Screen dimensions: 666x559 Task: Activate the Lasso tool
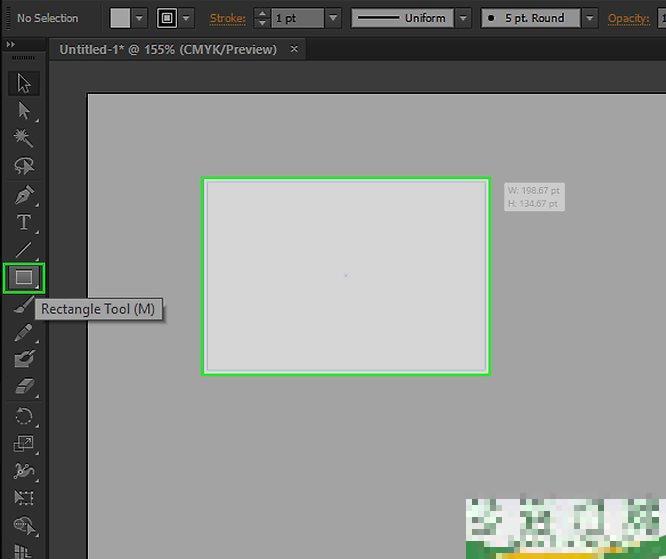point(24,166)
